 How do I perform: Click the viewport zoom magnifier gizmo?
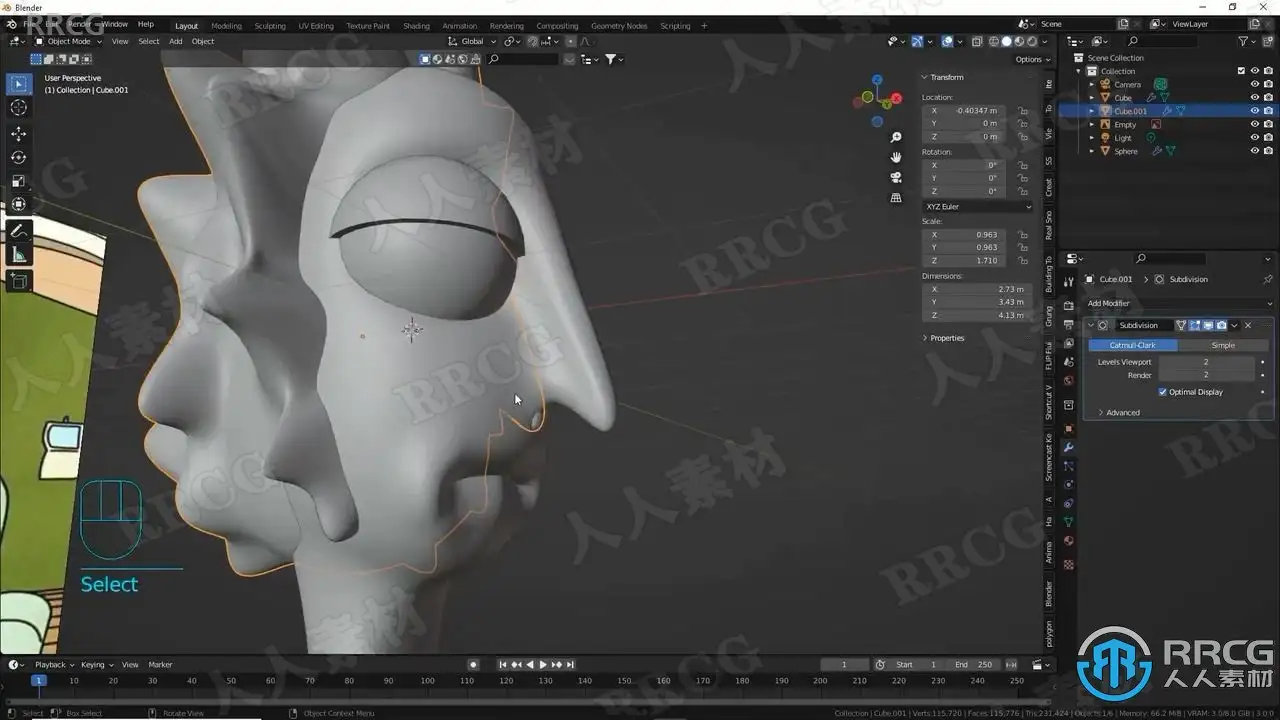896,137
